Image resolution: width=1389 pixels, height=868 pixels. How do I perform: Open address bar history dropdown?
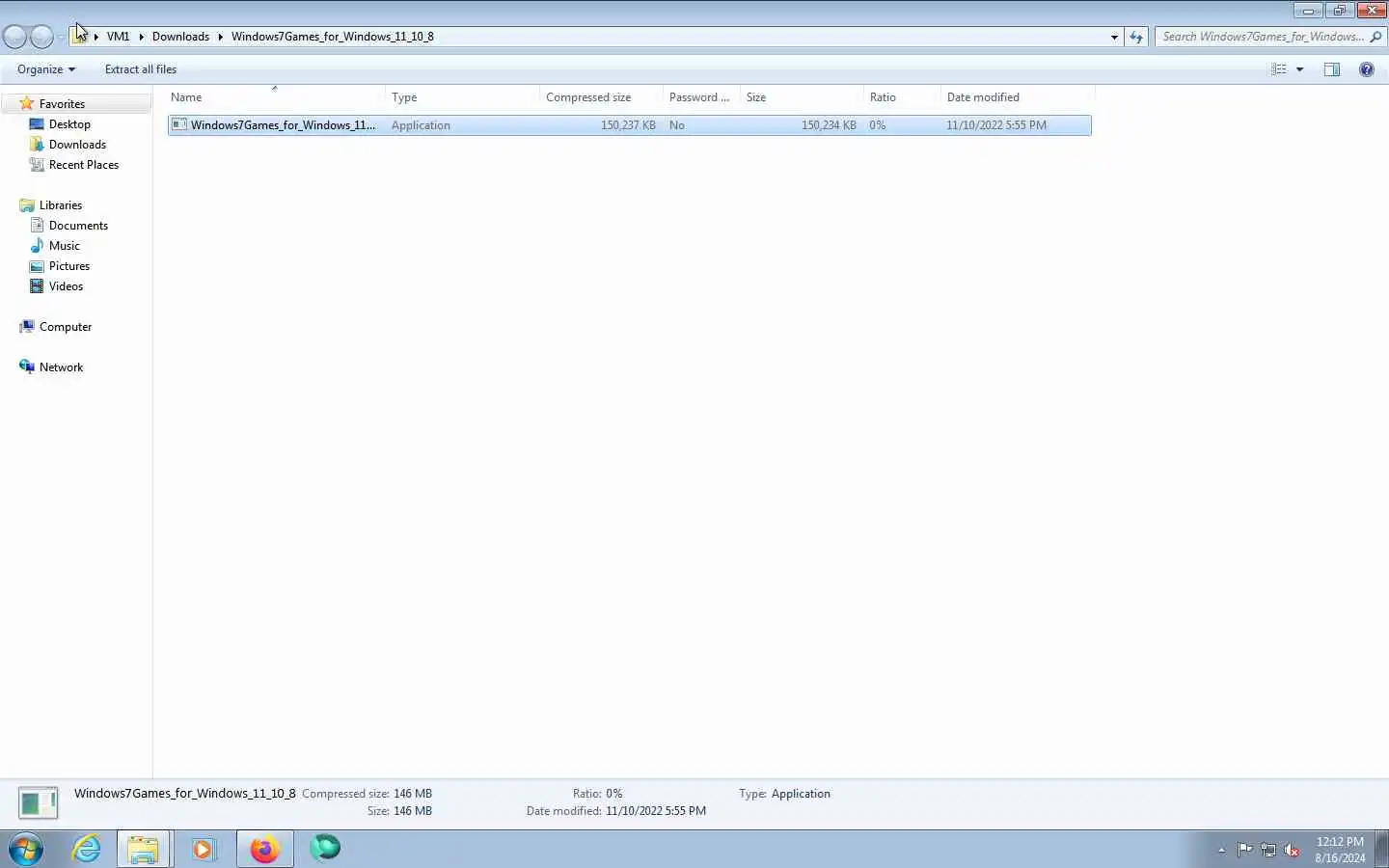tap(1114, 37)
